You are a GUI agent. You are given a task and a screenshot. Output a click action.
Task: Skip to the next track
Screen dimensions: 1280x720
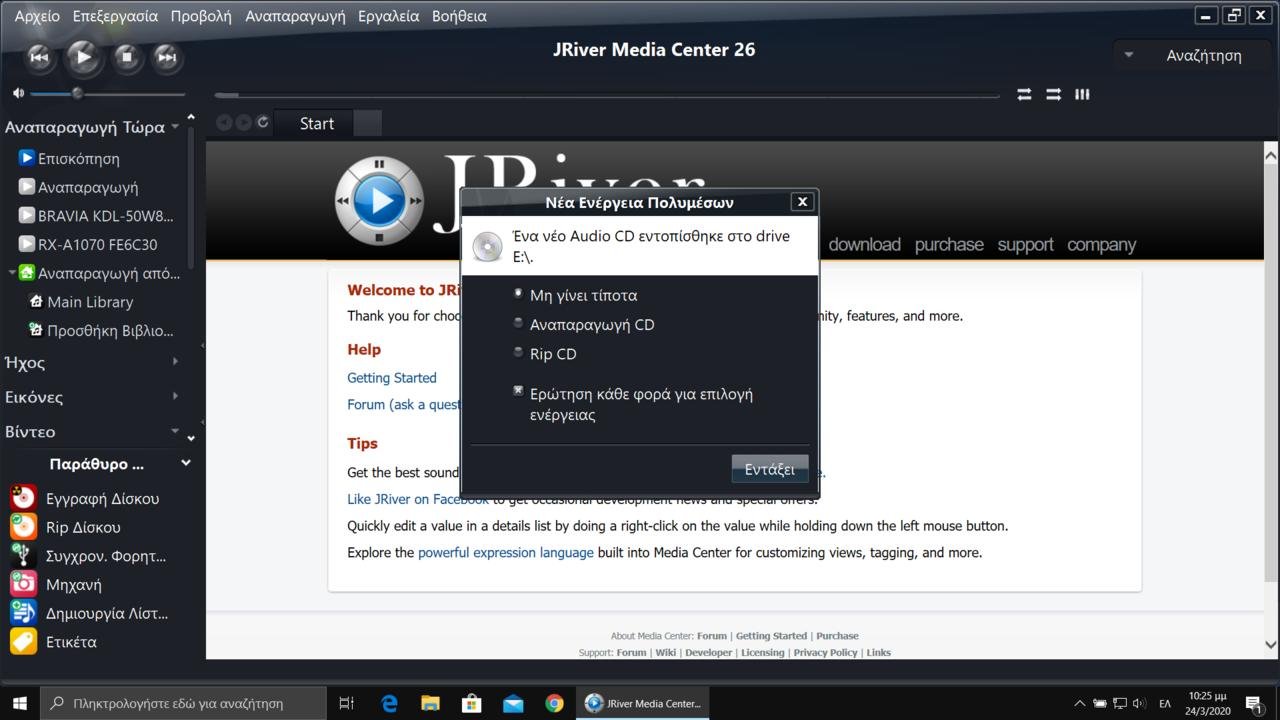click(167, 57)
